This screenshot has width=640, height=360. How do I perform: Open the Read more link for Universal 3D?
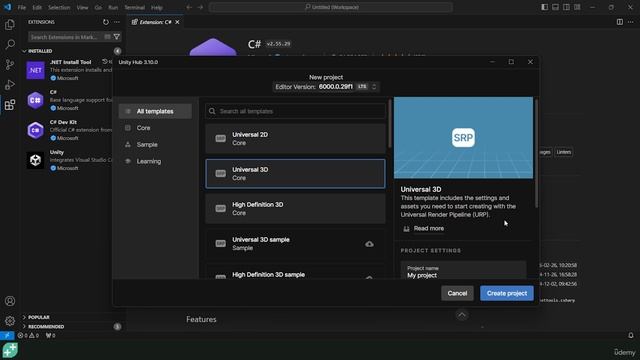tap(428, 228)
